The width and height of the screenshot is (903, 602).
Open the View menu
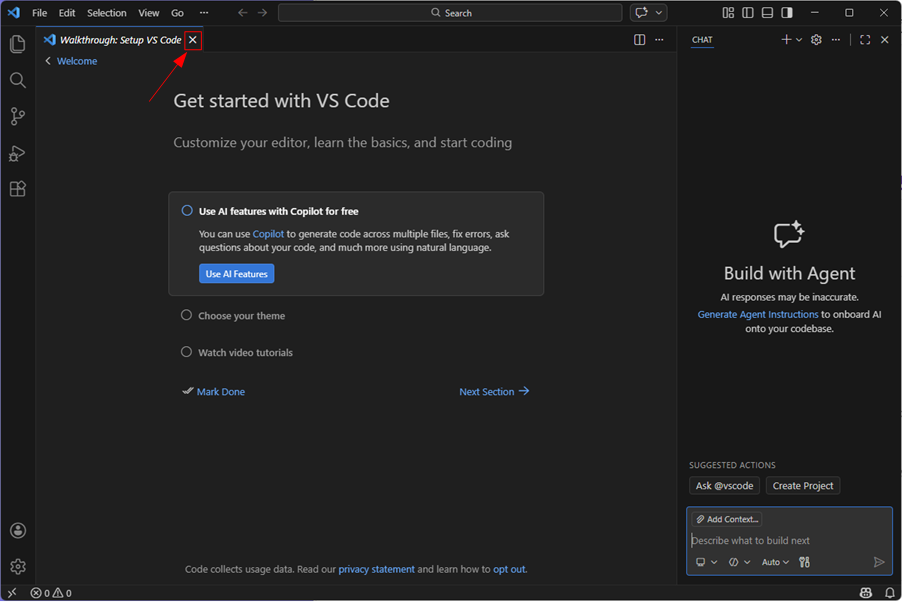click(148, 13)
